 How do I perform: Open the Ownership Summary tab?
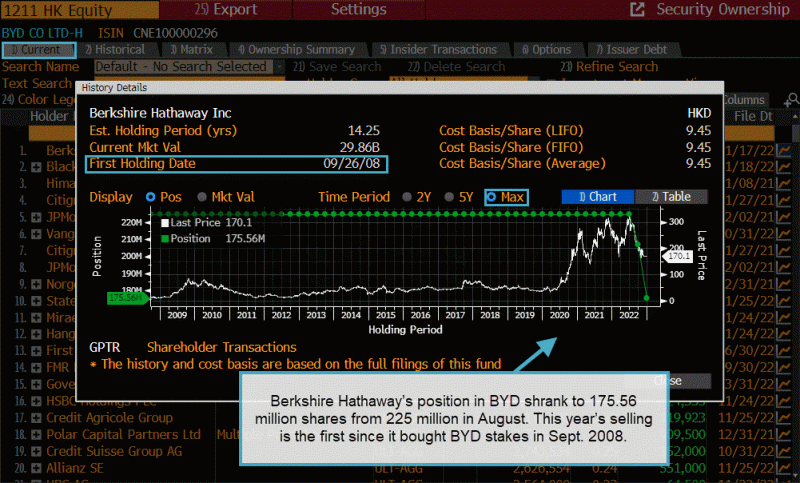coord(297,50)
